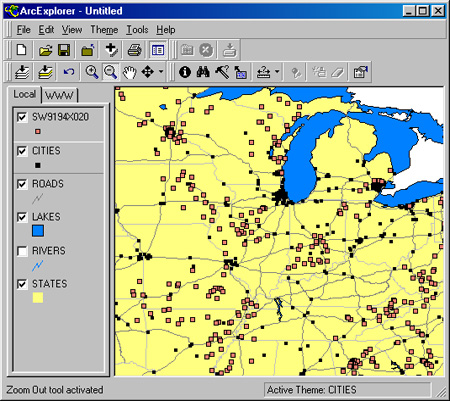Image resolution: width=450 pixels, height=401 pixels.
Task: Select the Measure ruler tool
Action: 263,72
